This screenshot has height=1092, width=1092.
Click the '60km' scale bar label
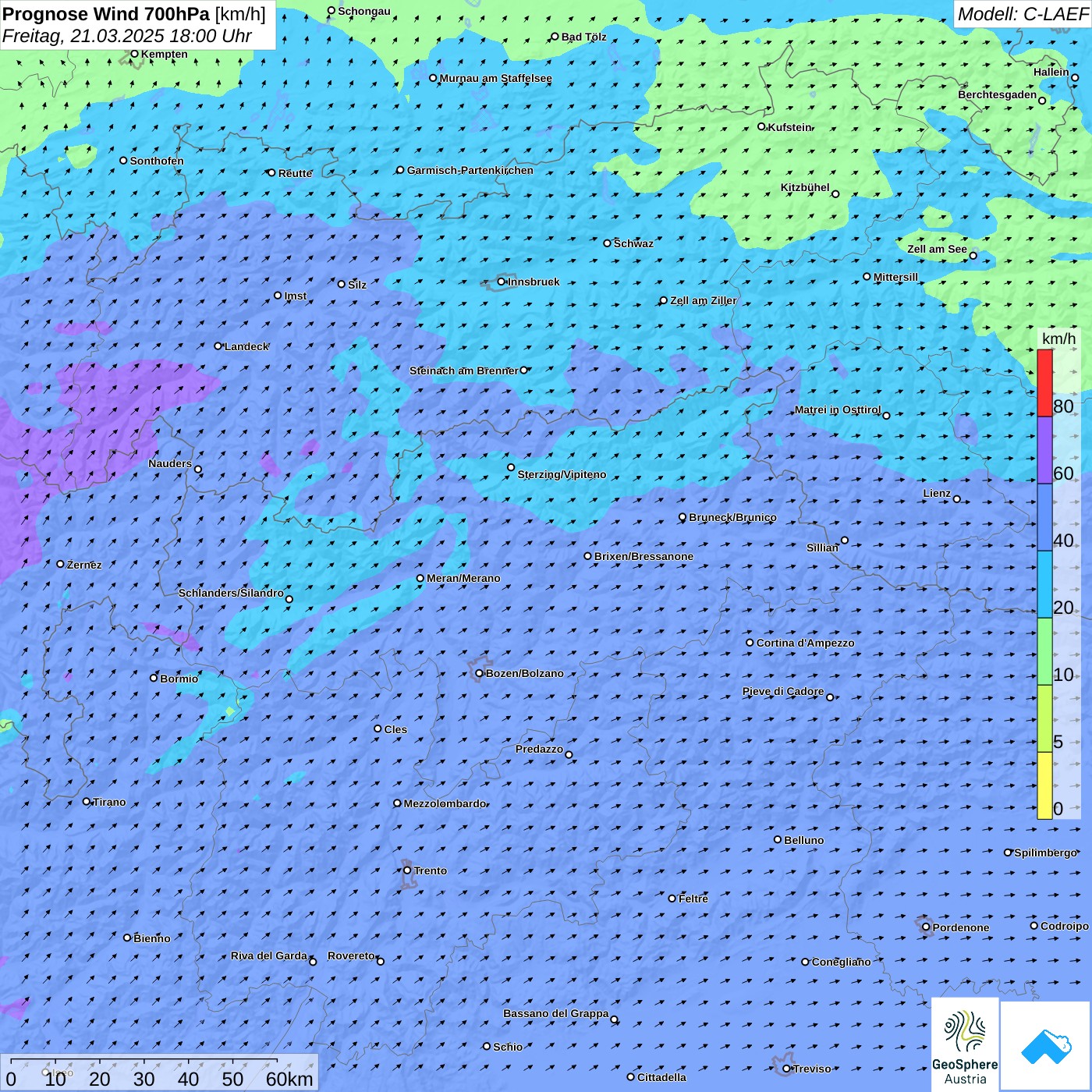(289, 1079)
